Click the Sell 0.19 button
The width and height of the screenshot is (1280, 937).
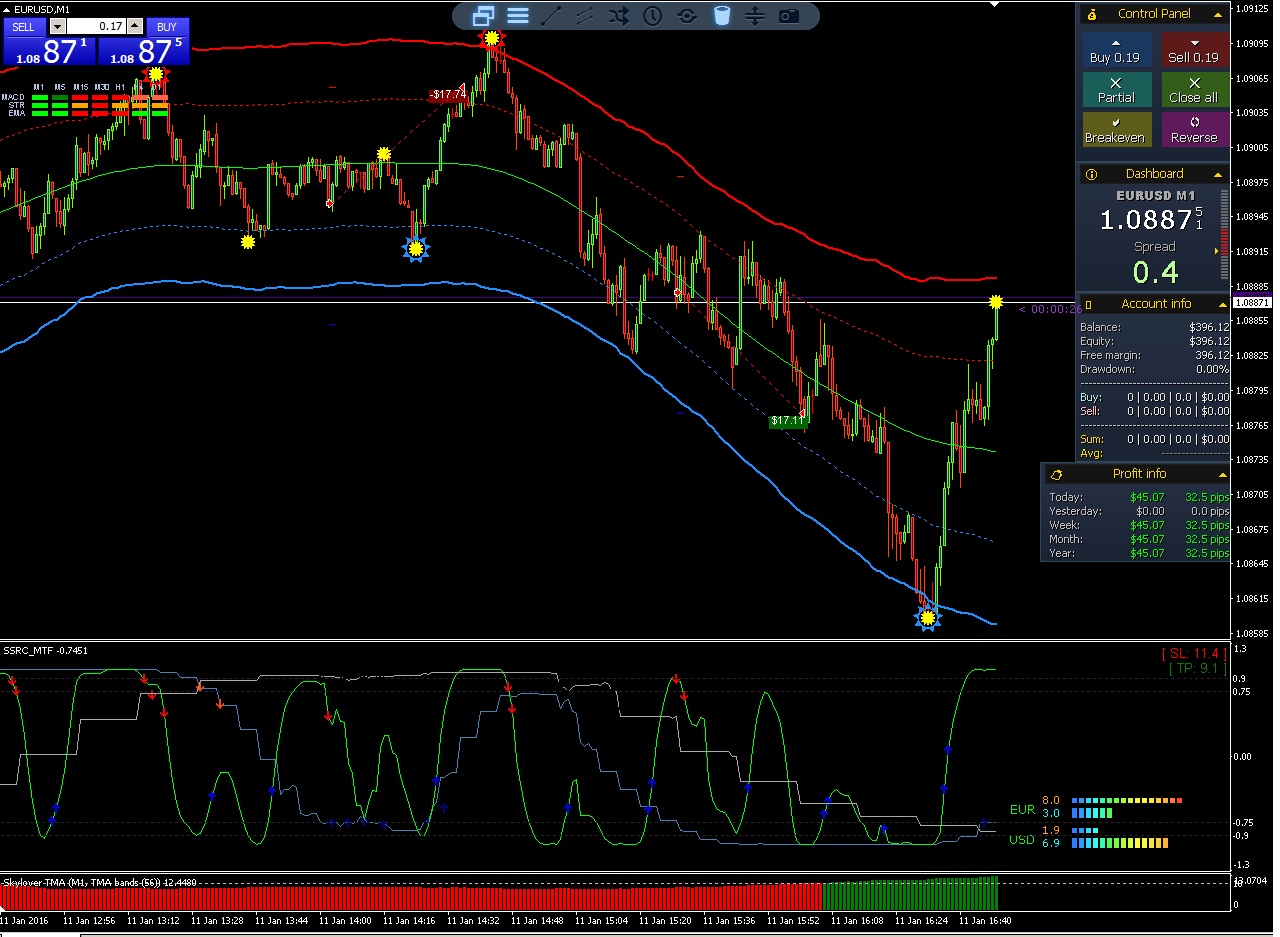1194,50
